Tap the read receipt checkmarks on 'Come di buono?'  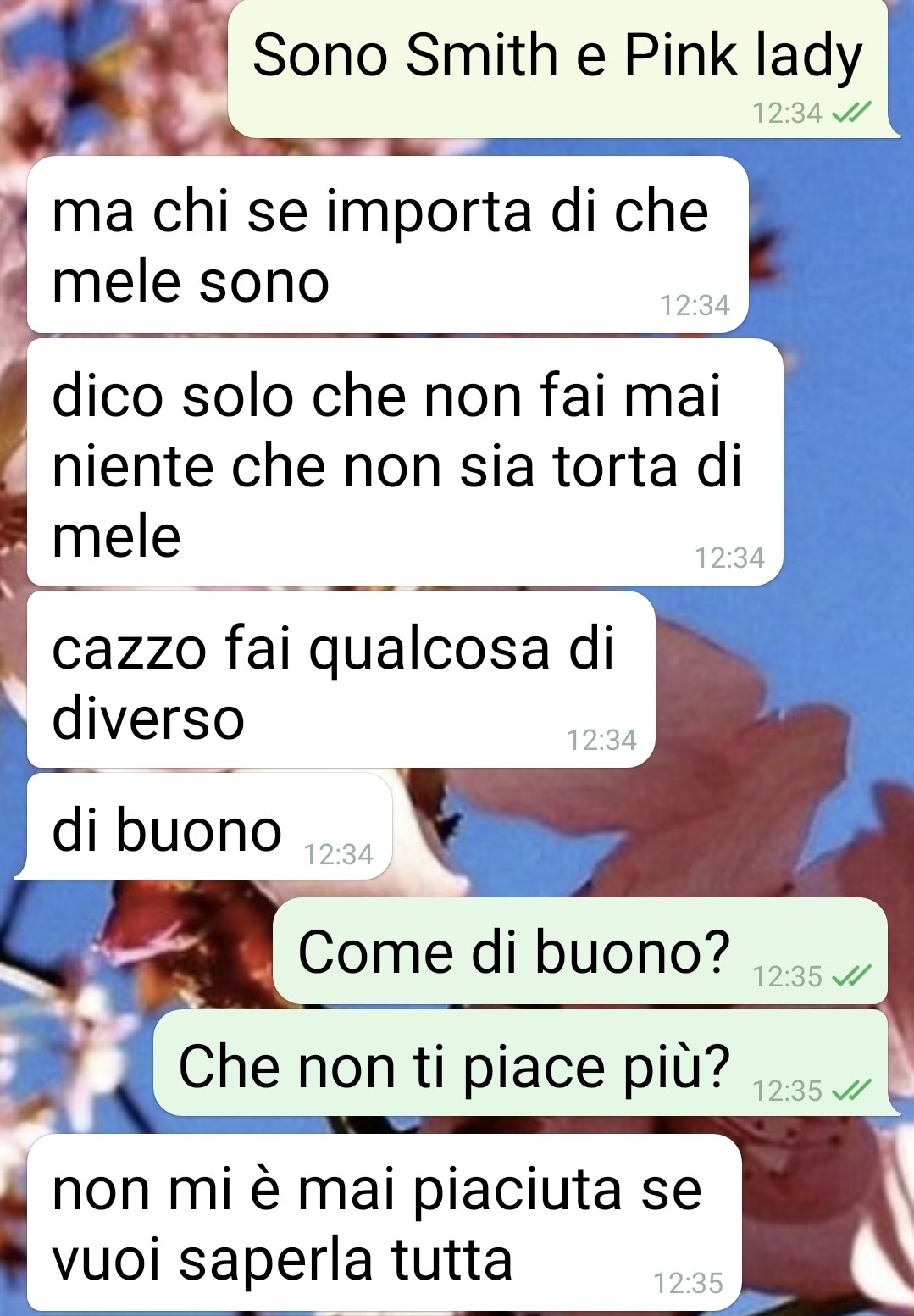[851, 976]
